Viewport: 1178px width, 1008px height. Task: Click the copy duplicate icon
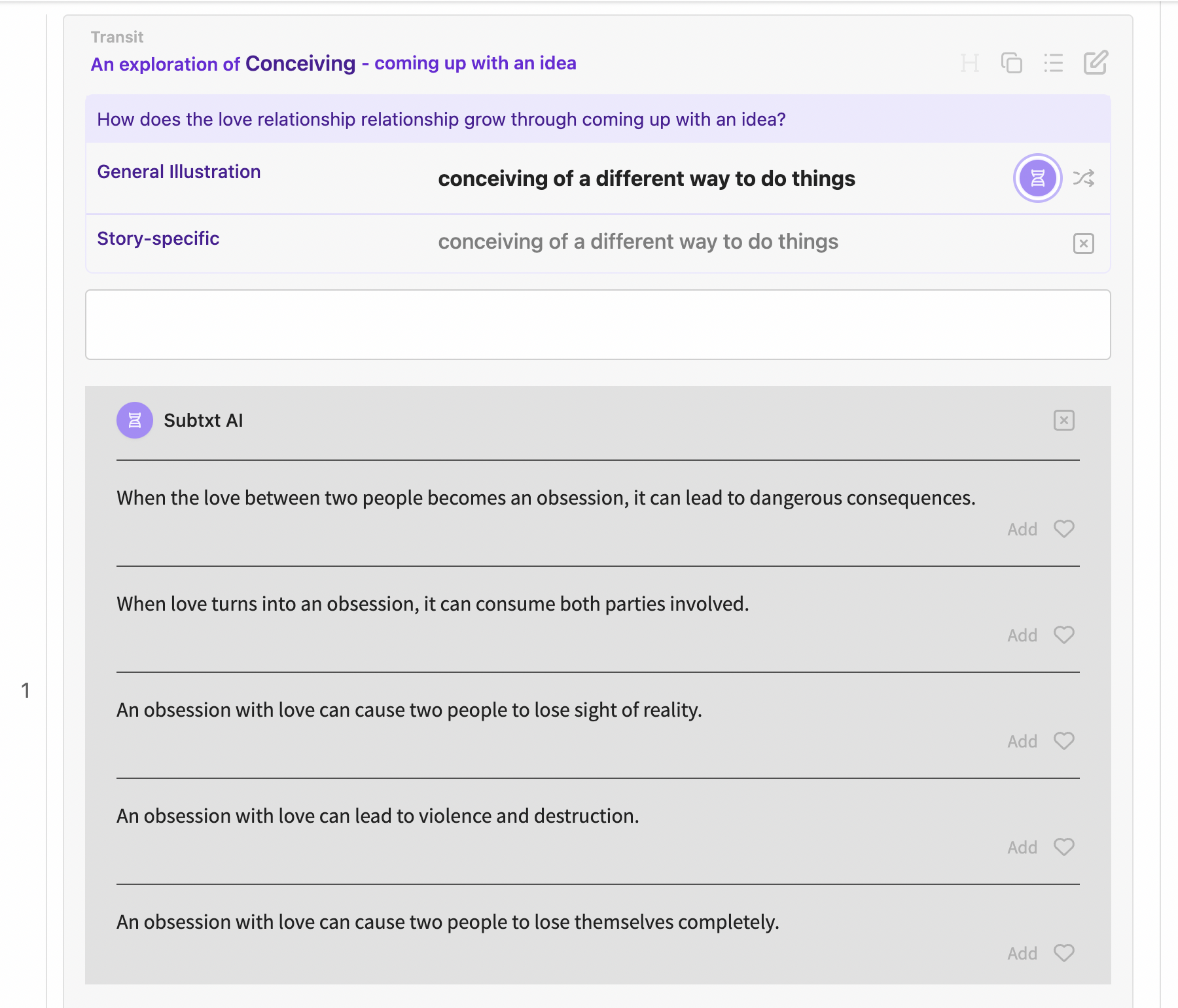pyautogui.click(x=1012, y=63)
